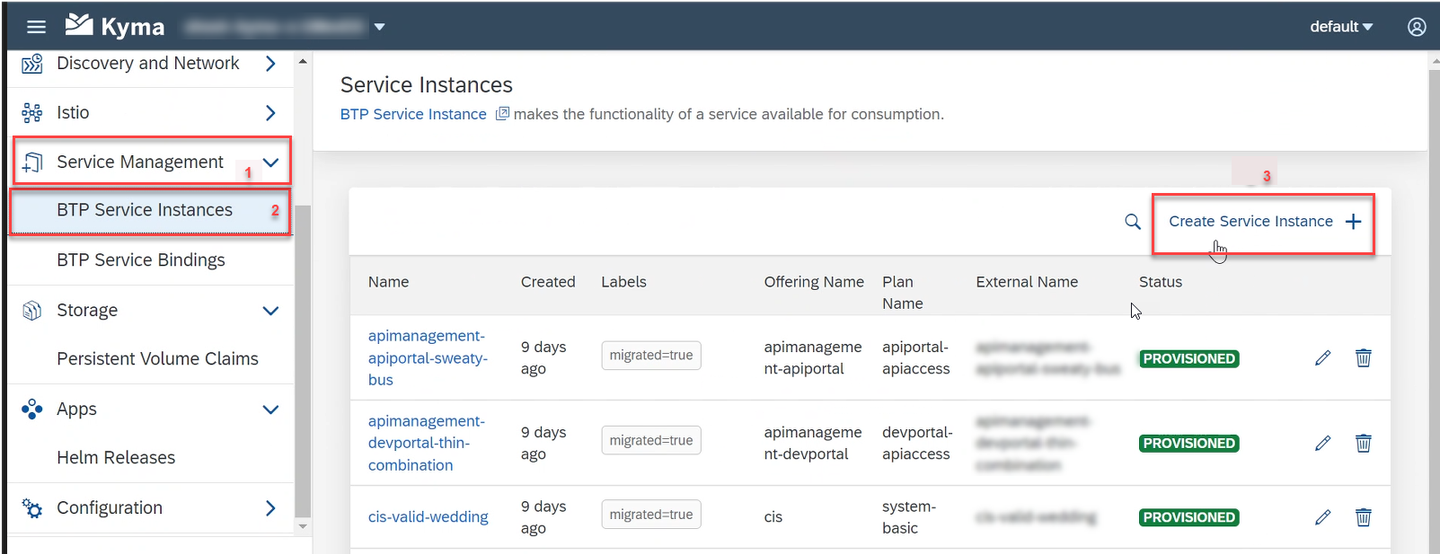The width and height of the screenshot is (1440, 554).
Task: Click PROVISIONED status of apiportal row
Action: pos(1189,358)
